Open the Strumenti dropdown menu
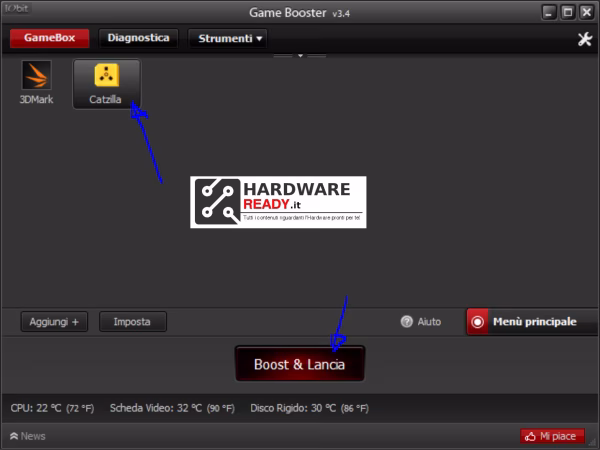The image size is (600, 450). coord(227,38)
